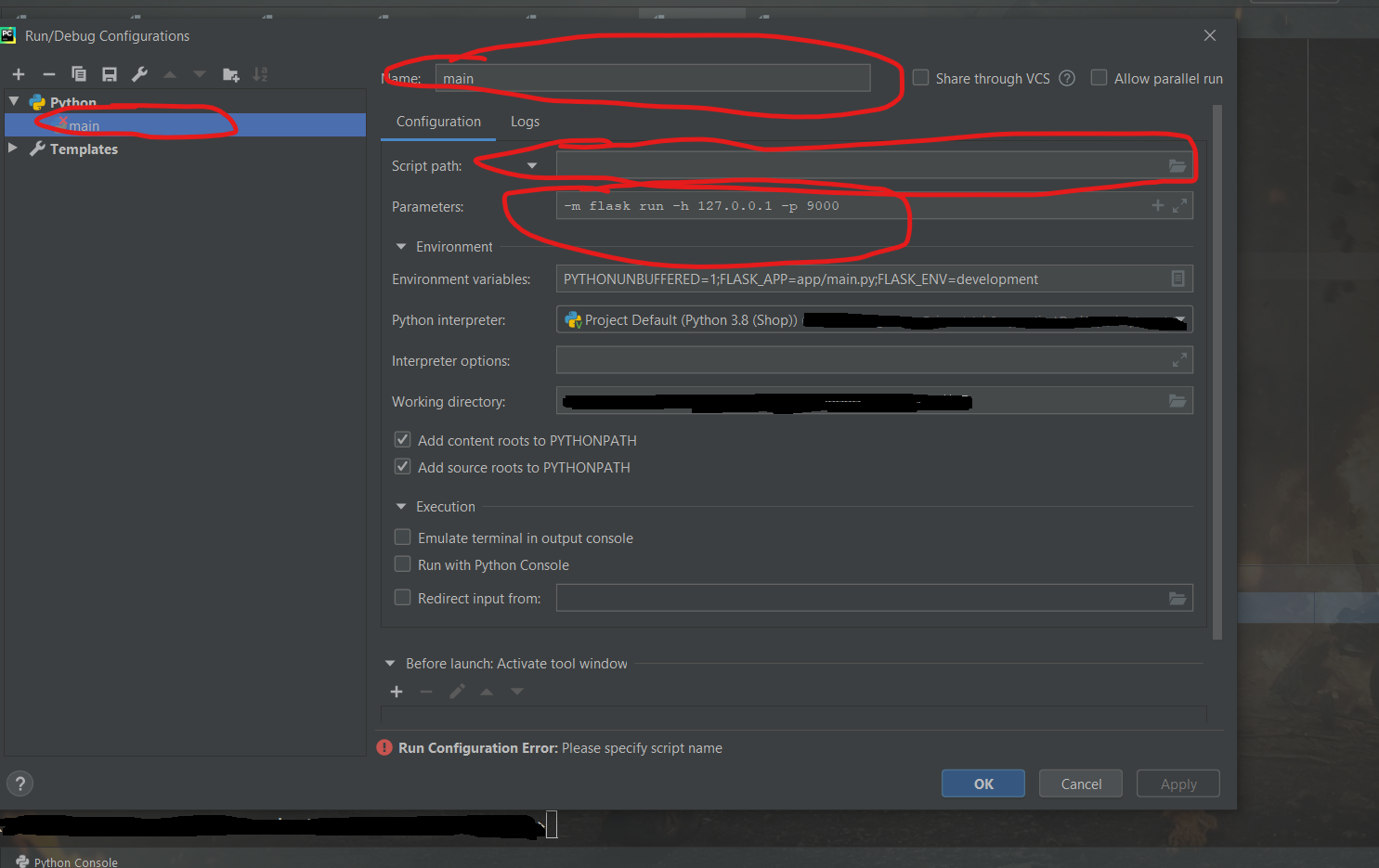The image size is (1379, 868).
Task: Uncheck Add source roots to PYTHONPATH
Action: 403,467
